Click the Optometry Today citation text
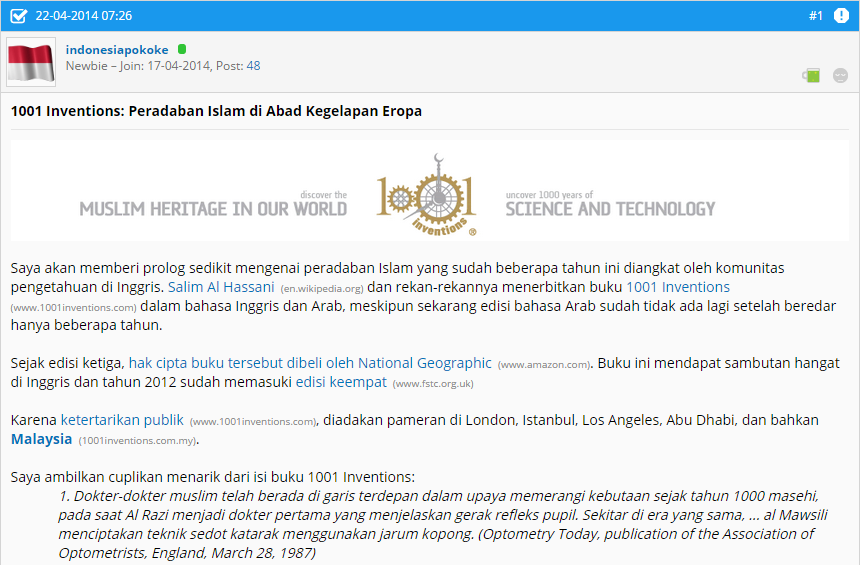 [x=437, y=544]
